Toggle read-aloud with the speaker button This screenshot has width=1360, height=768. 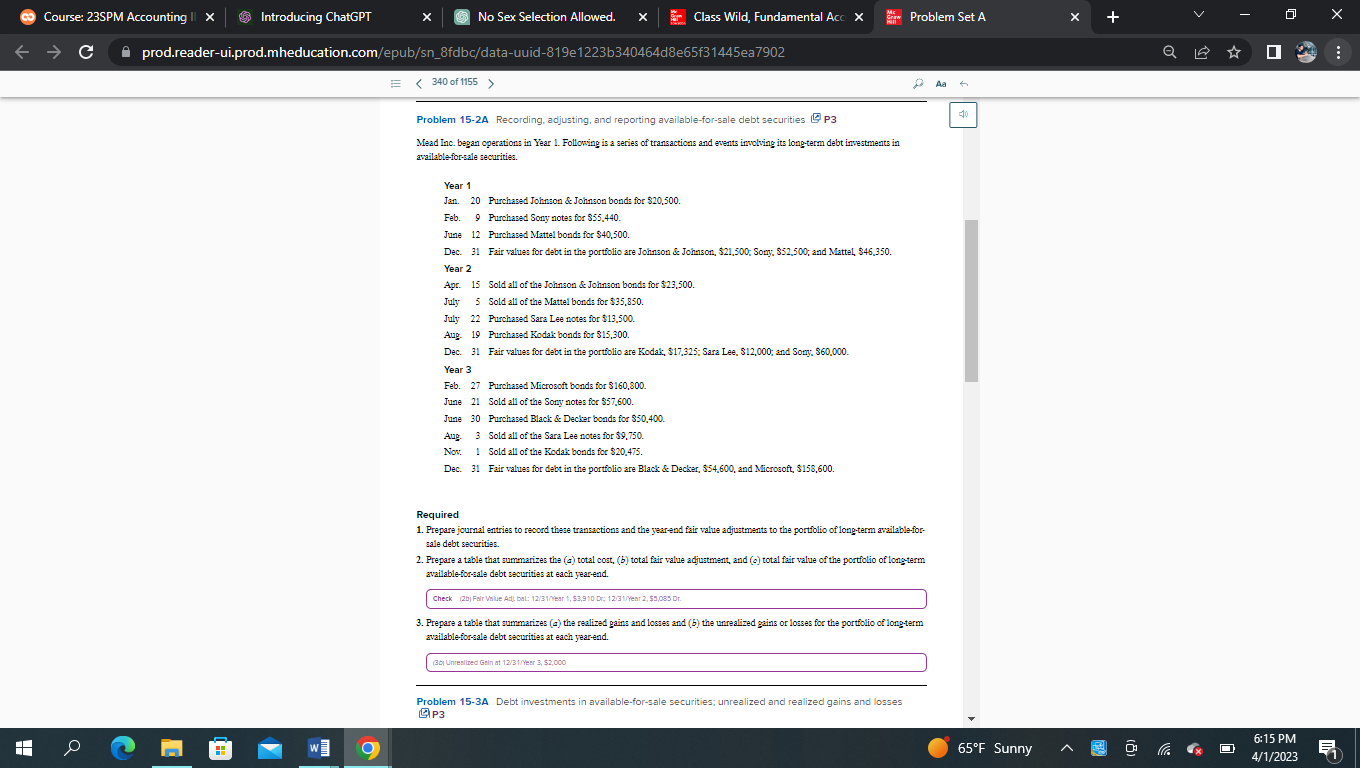pyautogui.click(x=962, y=114)
